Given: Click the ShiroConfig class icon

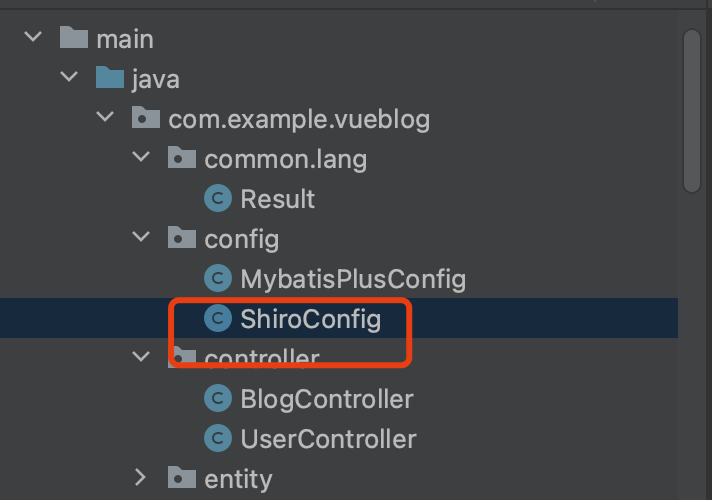Looking at the screenshot, I should (x=217, y=319).
